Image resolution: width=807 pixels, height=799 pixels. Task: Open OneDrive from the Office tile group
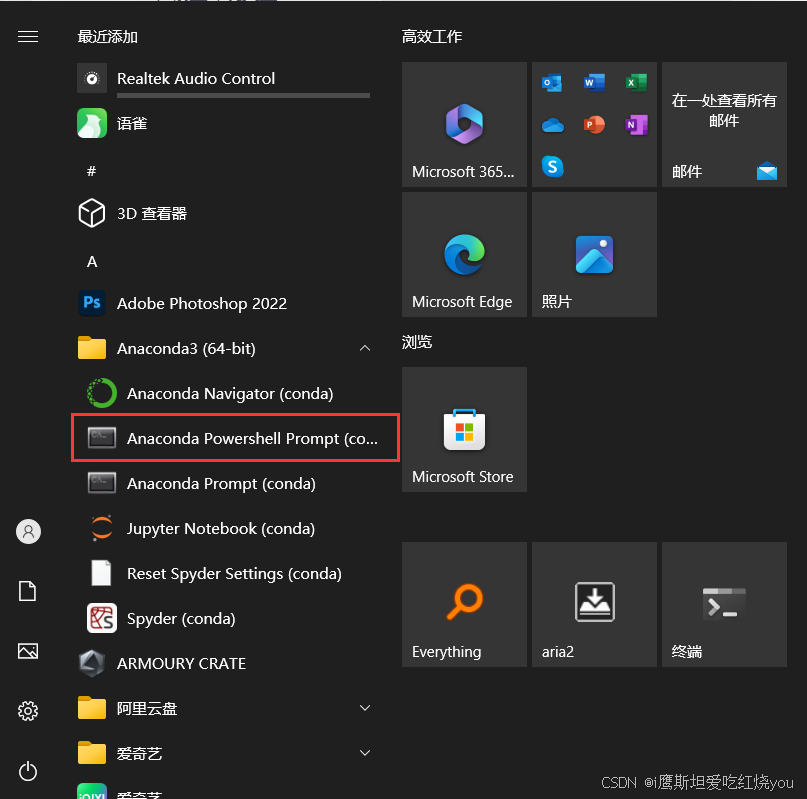[x=553, y=125]
